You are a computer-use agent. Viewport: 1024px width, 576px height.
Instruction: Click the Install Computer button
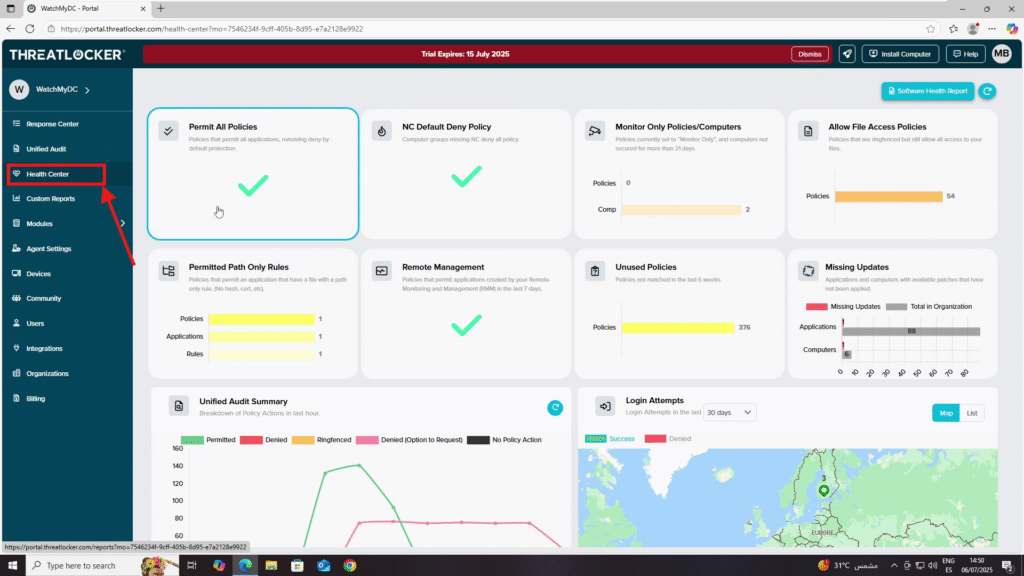(901, 54)
